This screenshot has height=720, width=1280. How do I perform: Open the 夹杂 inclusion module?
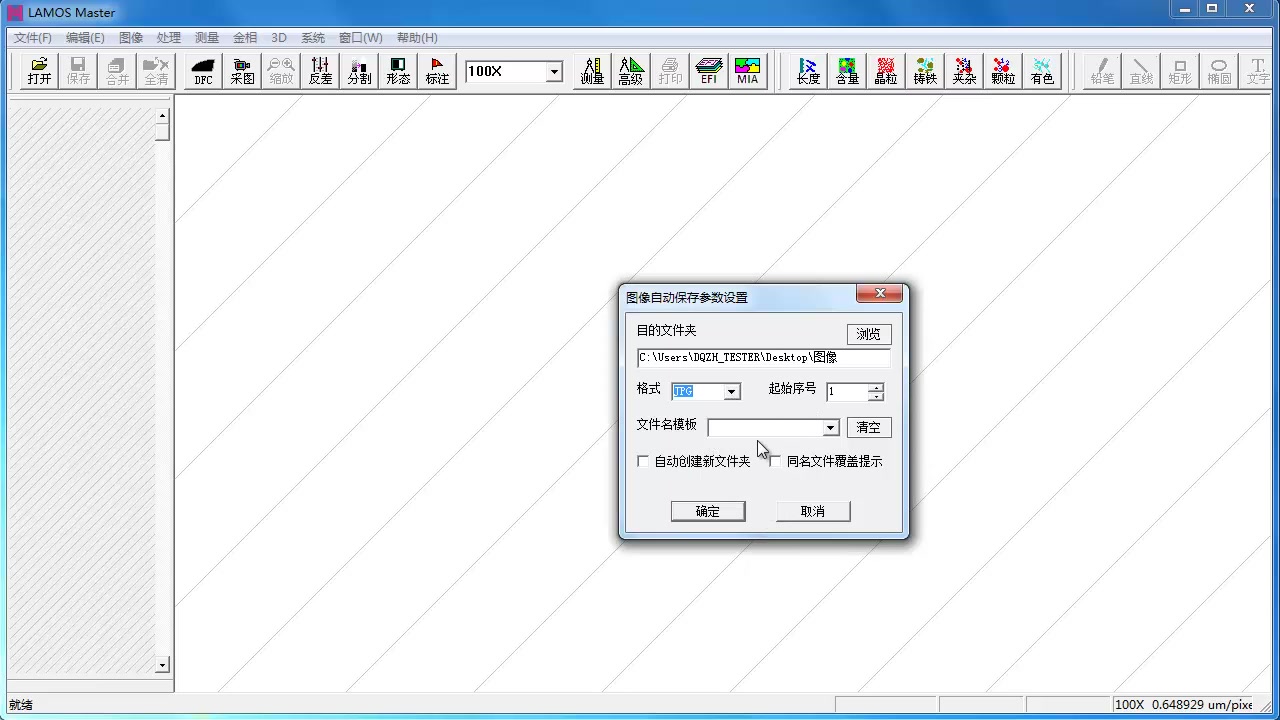[x=964, y=71]
